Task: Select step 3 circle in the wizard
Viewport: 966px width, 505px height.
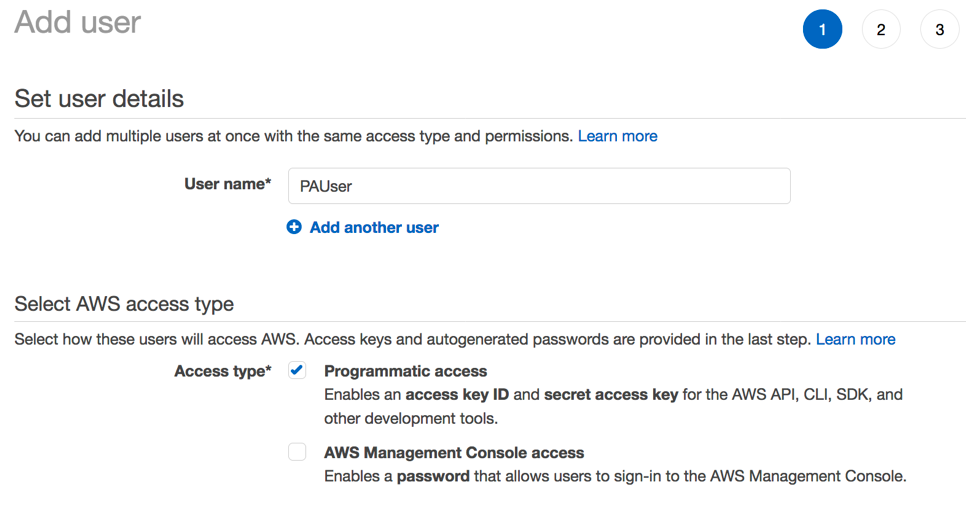Action: coord(939,30)
